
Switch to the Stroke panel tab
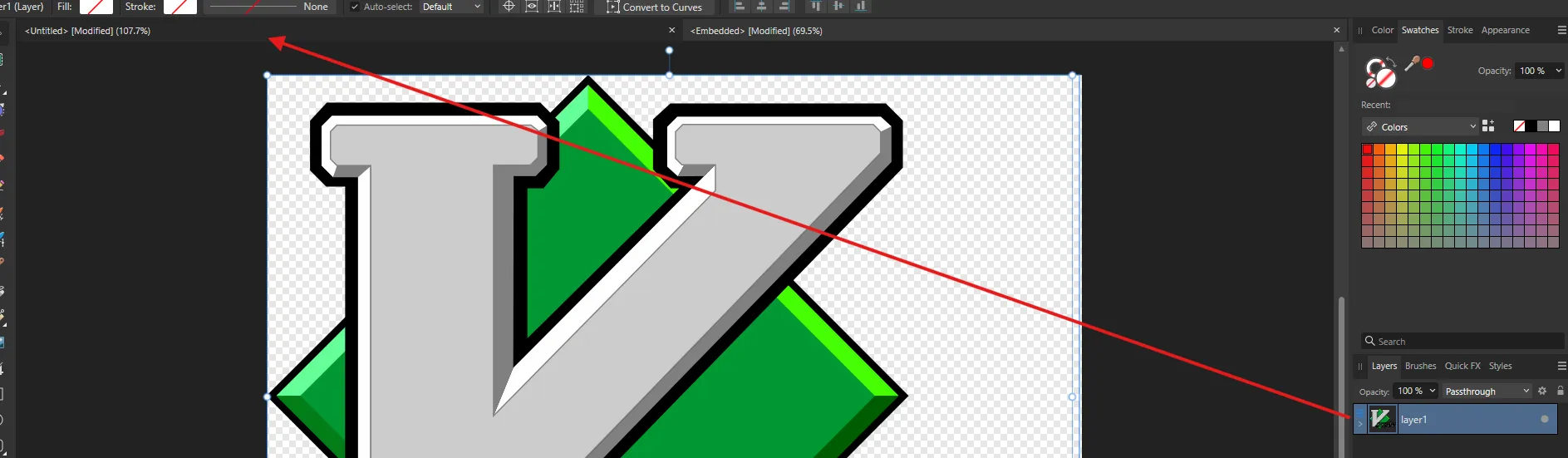click(x=1459, y=30)
